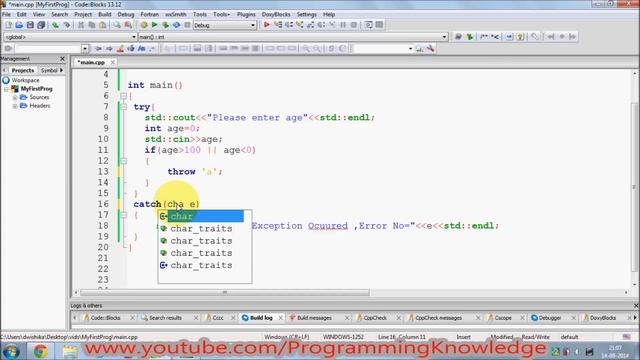This screenshot has height=360, width=640.
Task: Open the search text dropdown arrow
Action: click(x=85, y=49)
